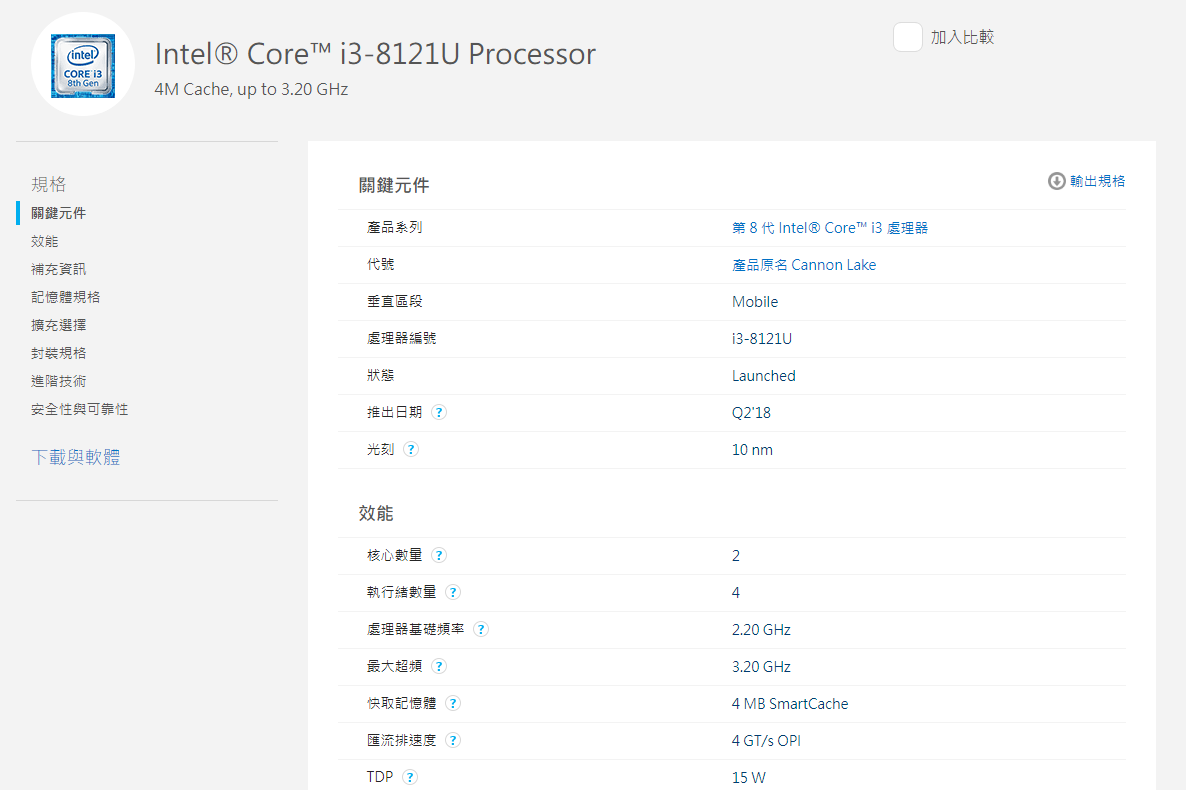Click the i3-8121U processor number value

click(x=762, y=339)
